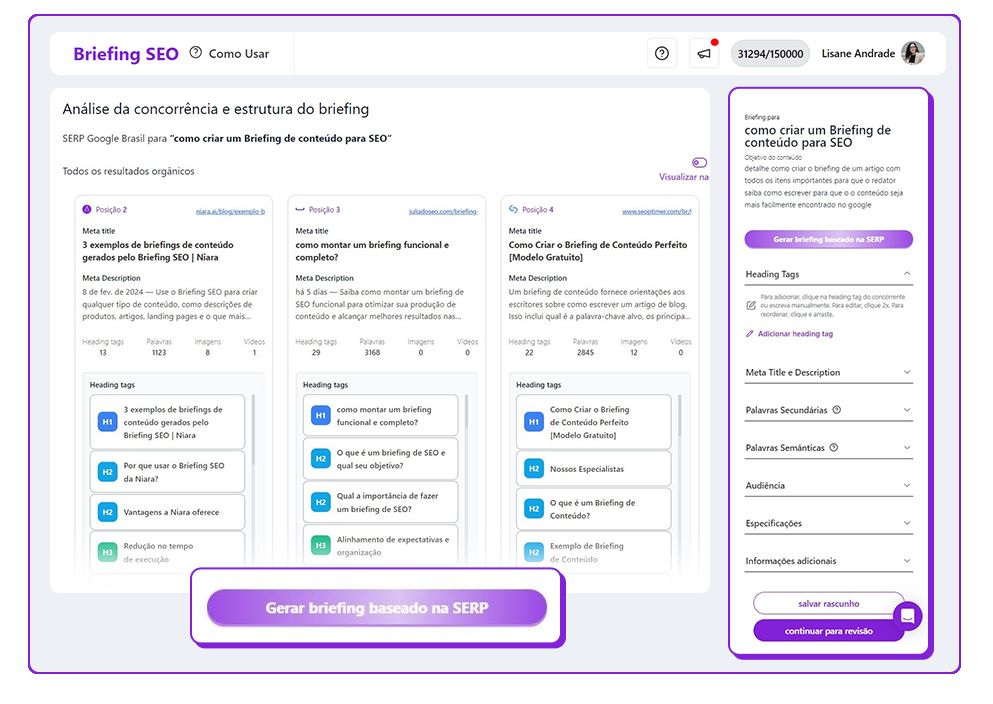Open the Como Usar menu item
Viewport: 993px width, 704px height.
[x=238, y=54]
